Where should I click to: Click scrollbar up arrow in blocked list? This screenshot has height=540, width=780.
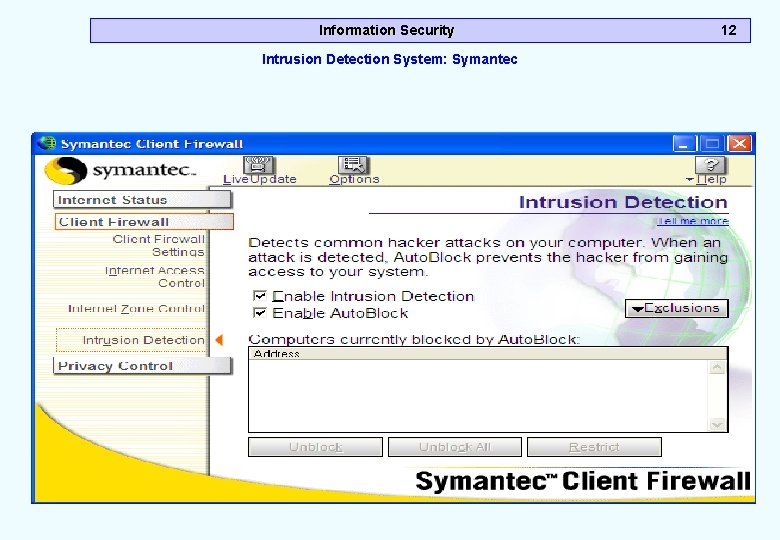point(717,367)
